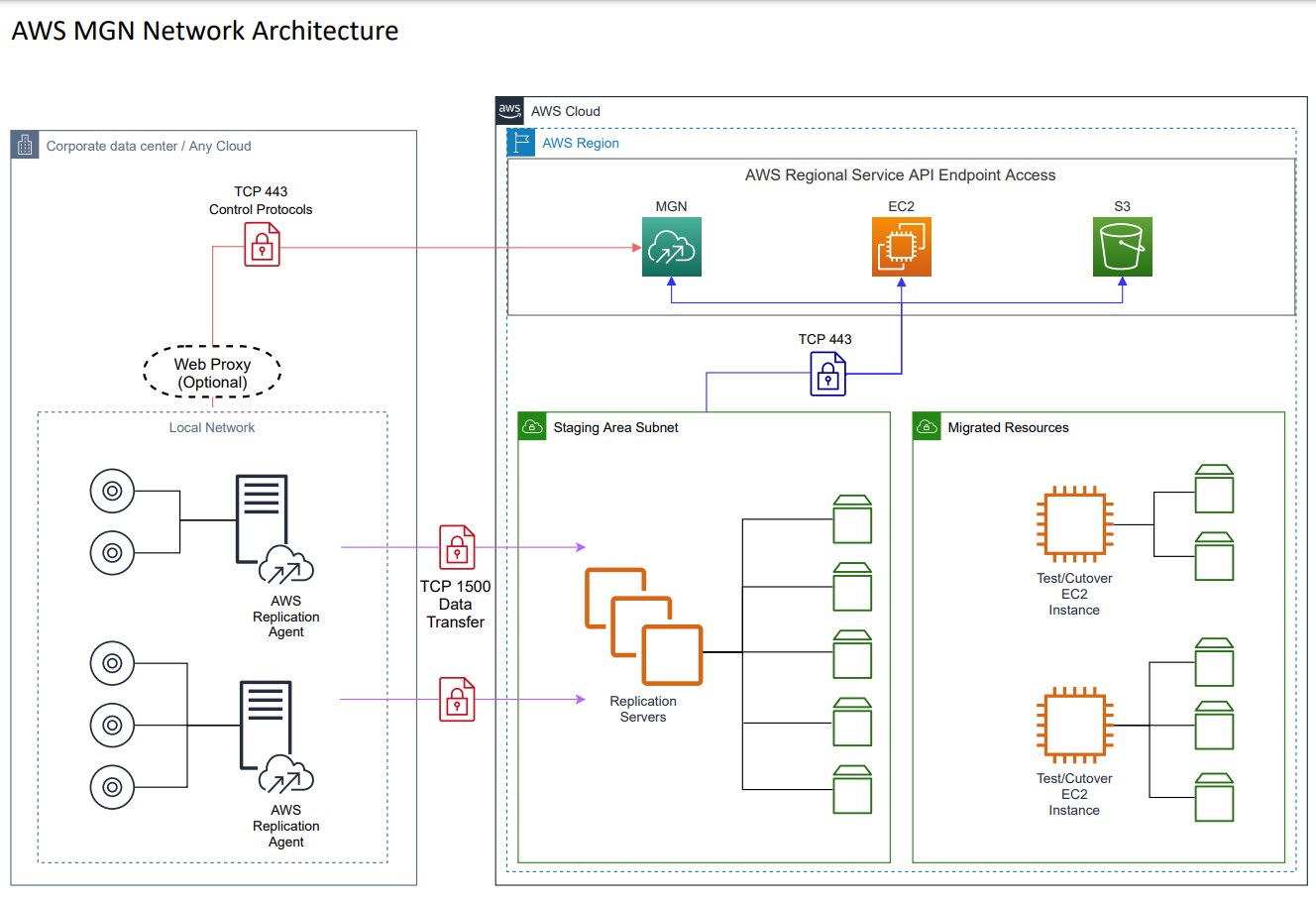This screenshot has width=1316, height=903.
Task: Click the Control Protocols text
Action: (x=261, y=209)
